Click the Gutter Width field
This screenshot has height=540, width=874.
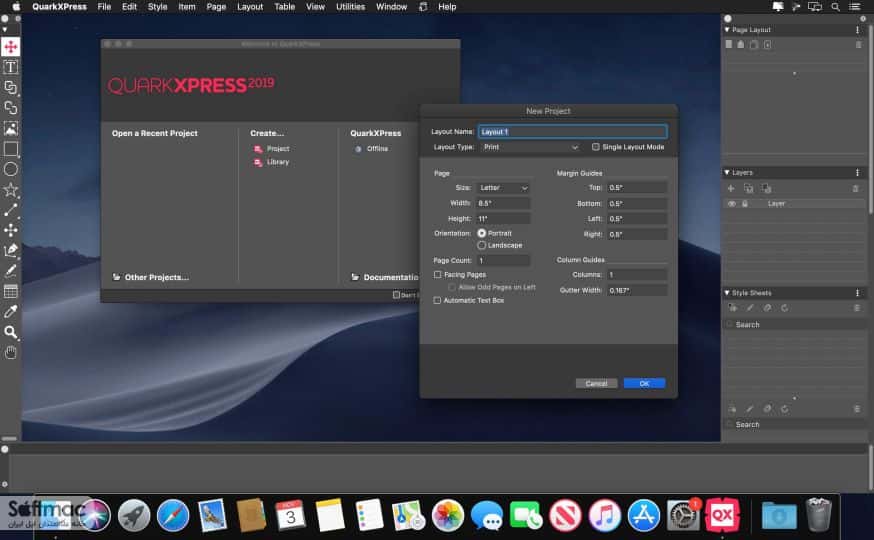637,290
